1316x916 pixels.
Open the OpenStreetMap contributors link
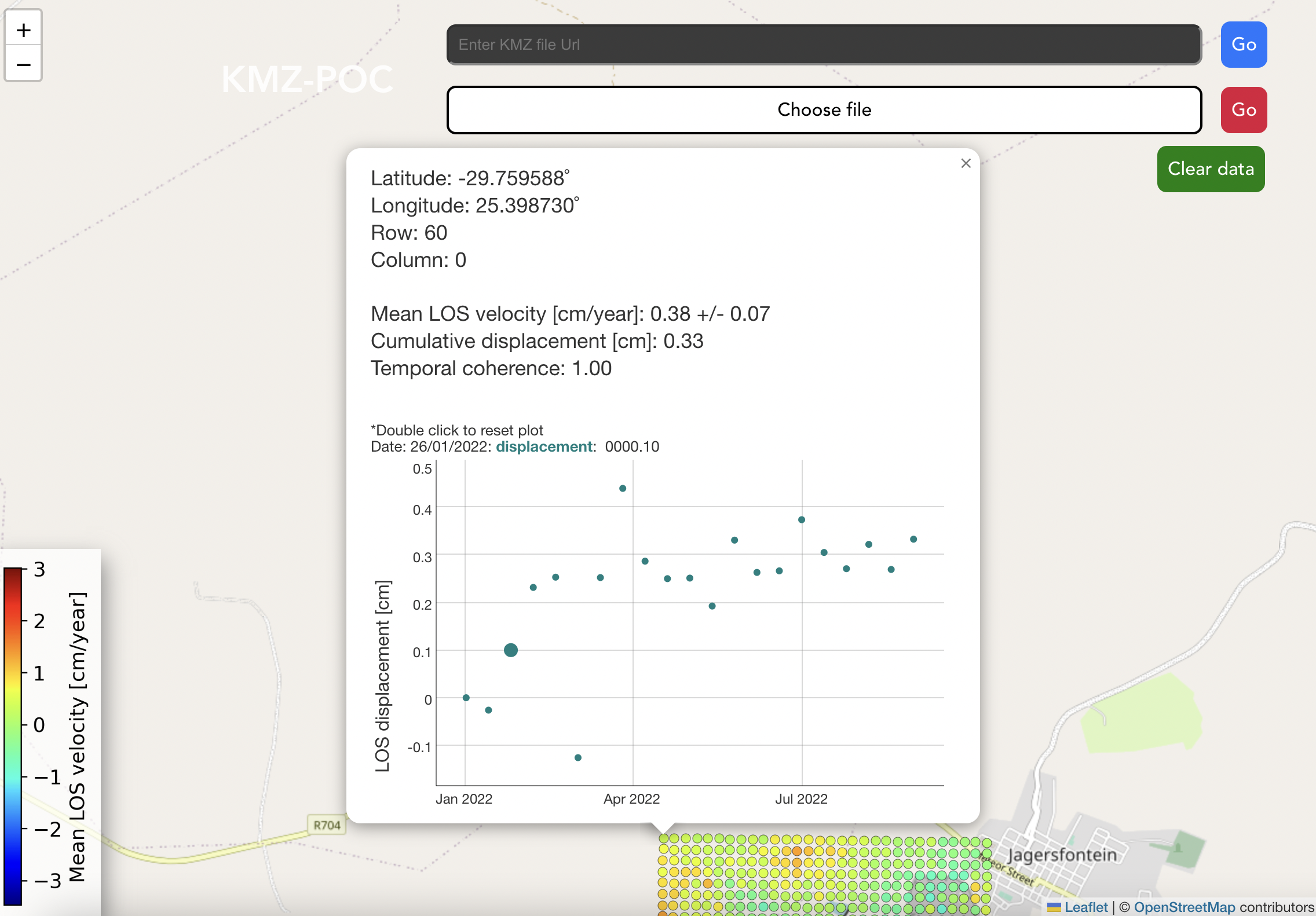1184,907
